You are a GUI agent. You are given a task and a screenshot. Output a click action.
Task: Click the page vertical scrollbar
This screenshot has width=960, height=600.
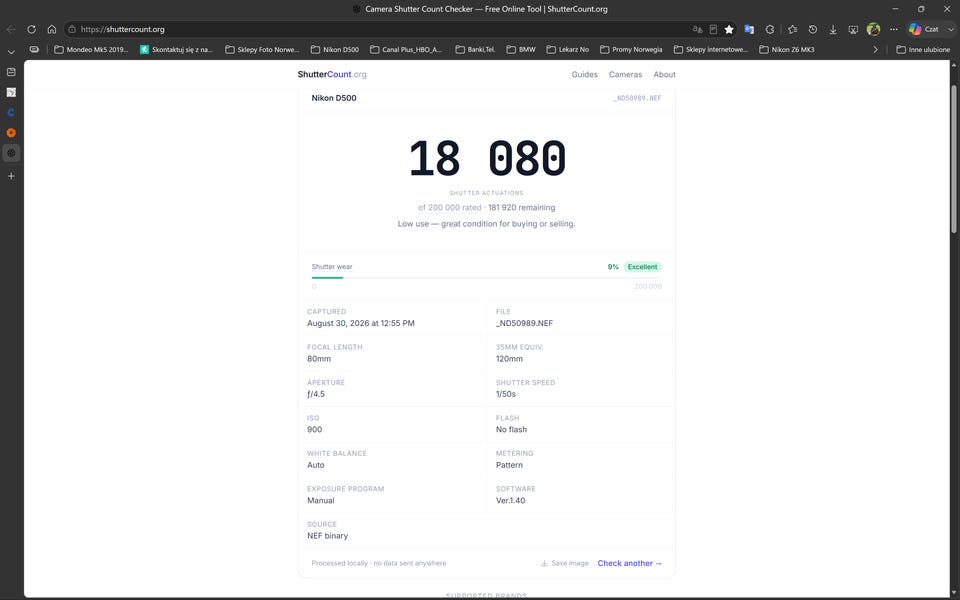point(953,159)
